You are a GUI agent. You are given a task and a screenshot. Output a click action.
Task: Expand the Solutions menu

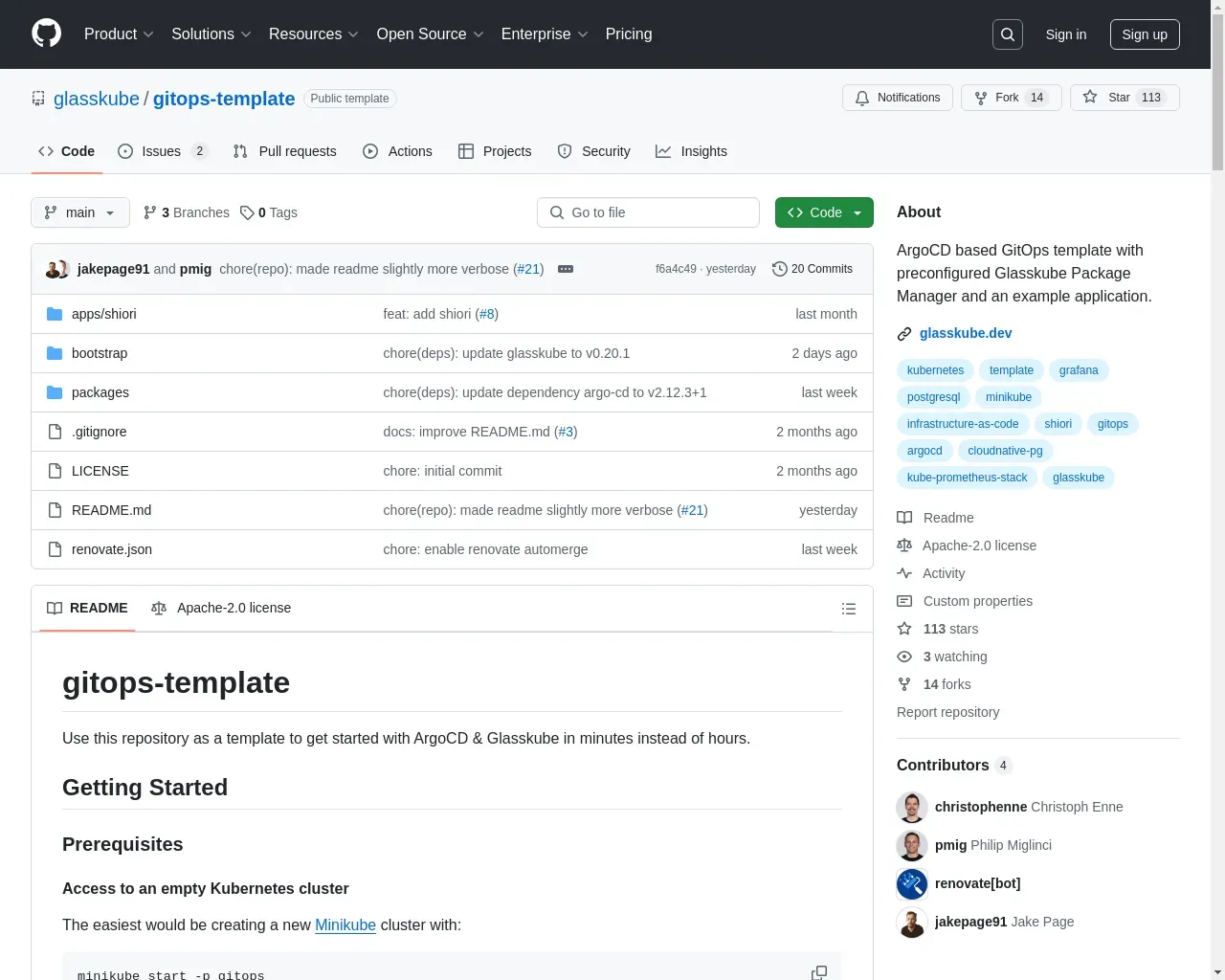212,34
